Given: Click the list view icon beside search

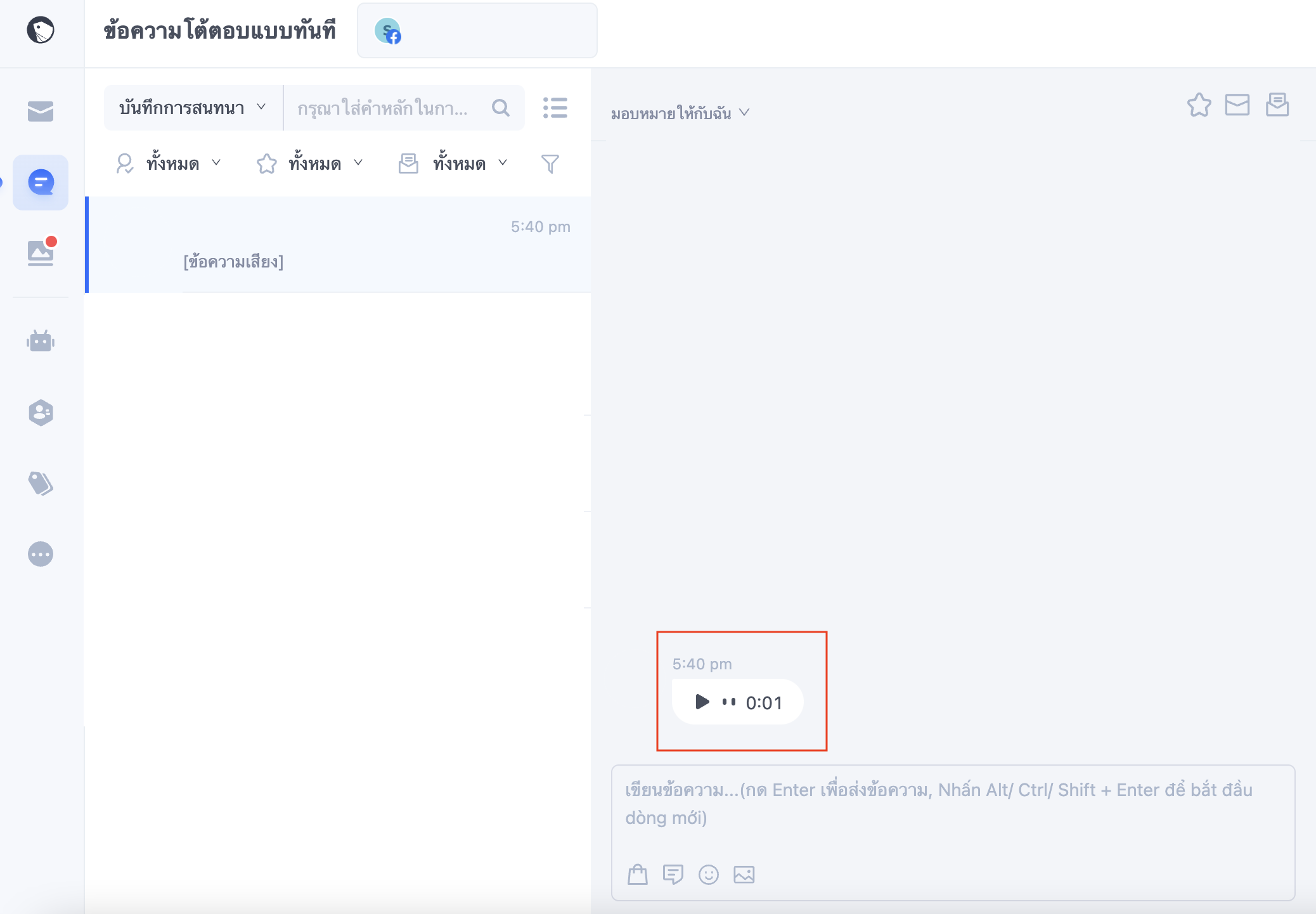Looking at the screenshot, I should click(x=555, y=108).
